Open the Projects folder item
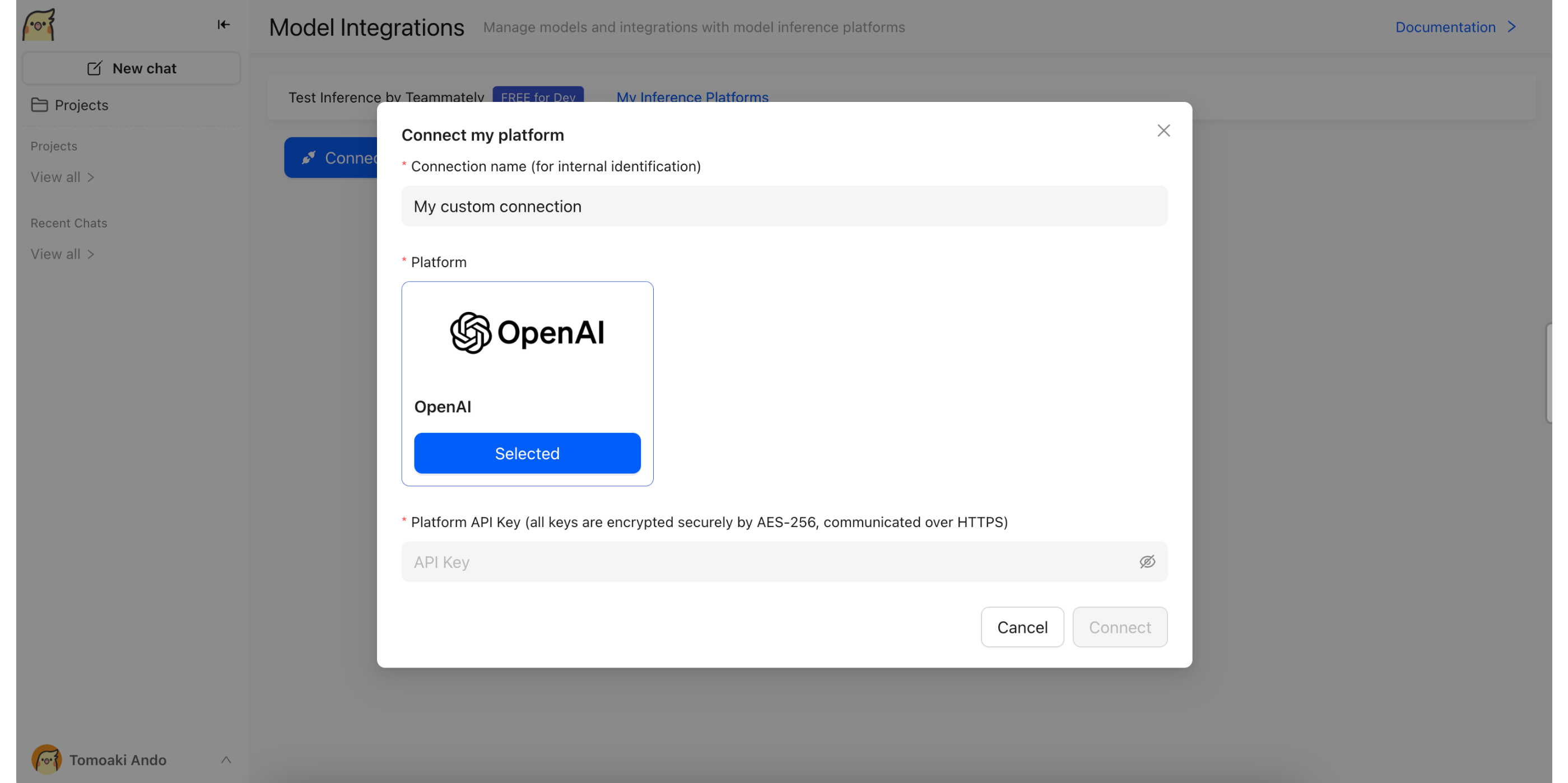Screen dimensions: 1568x783 70,105
